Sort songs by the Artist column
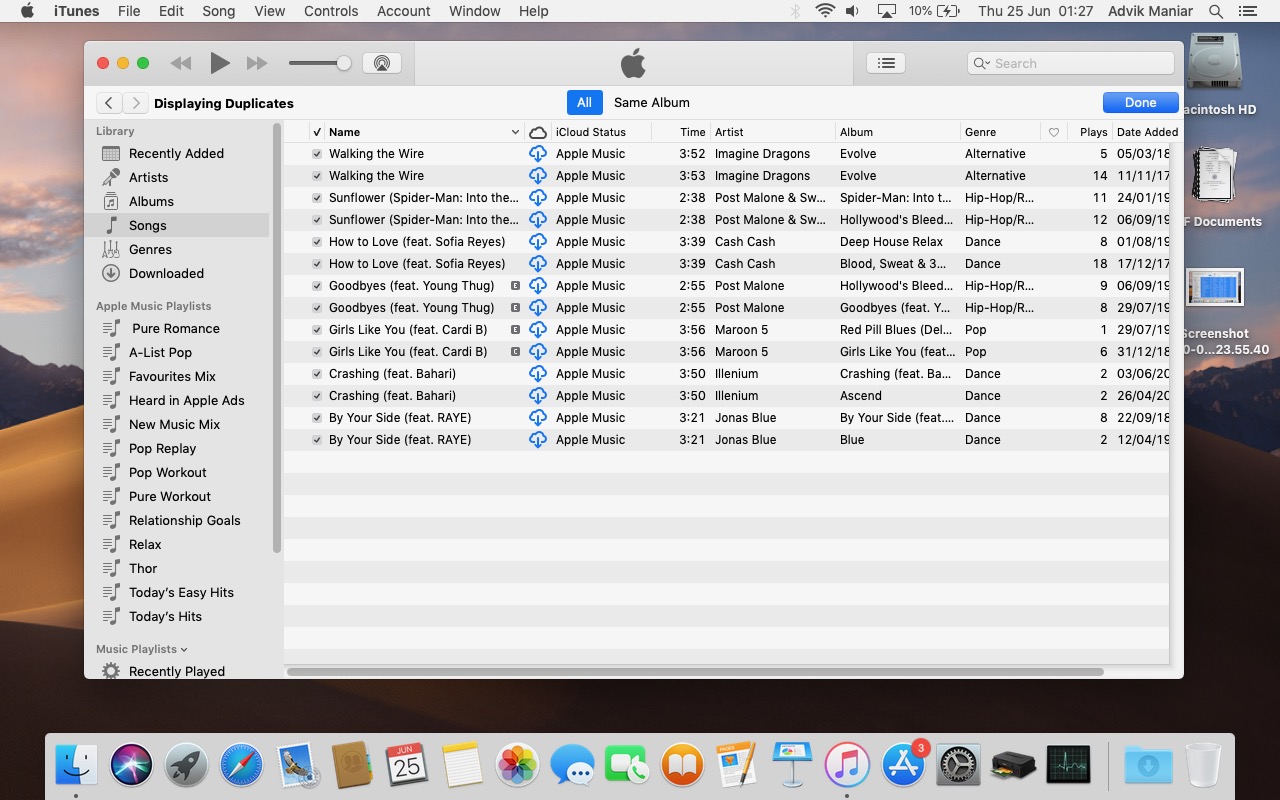 729,132
